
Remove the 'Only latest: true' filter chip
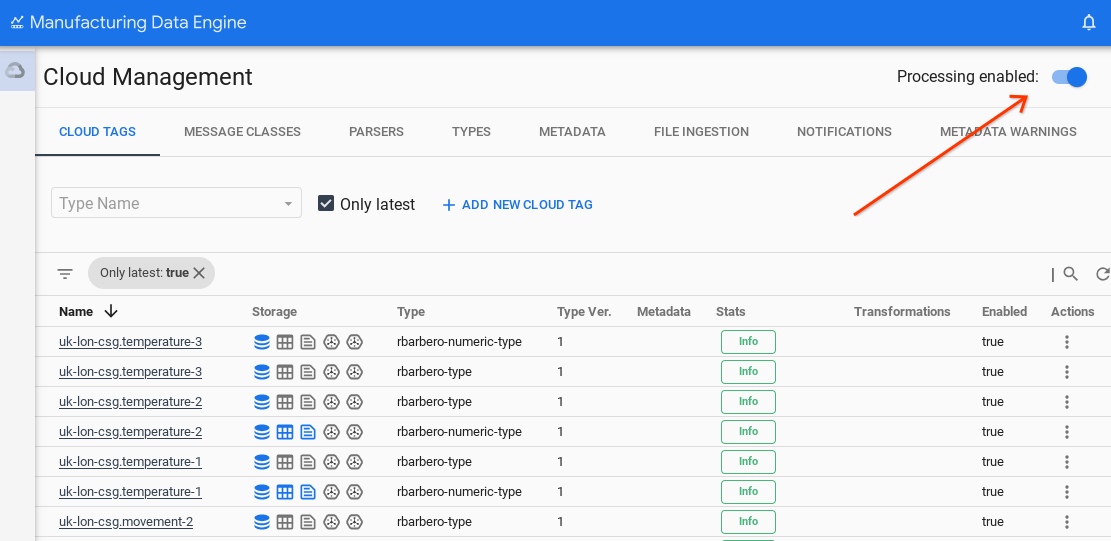pos(199,273)
